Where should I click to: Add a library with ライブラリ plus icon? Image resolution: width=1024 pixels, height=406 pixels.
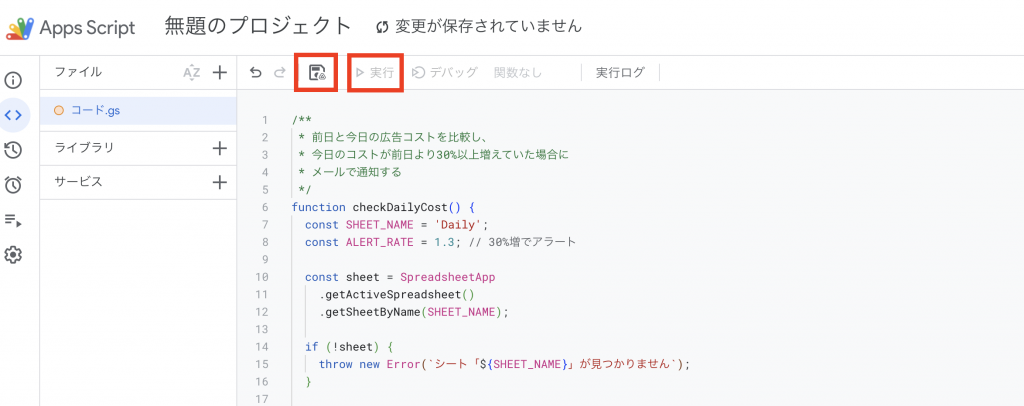(x=220, y=148)
